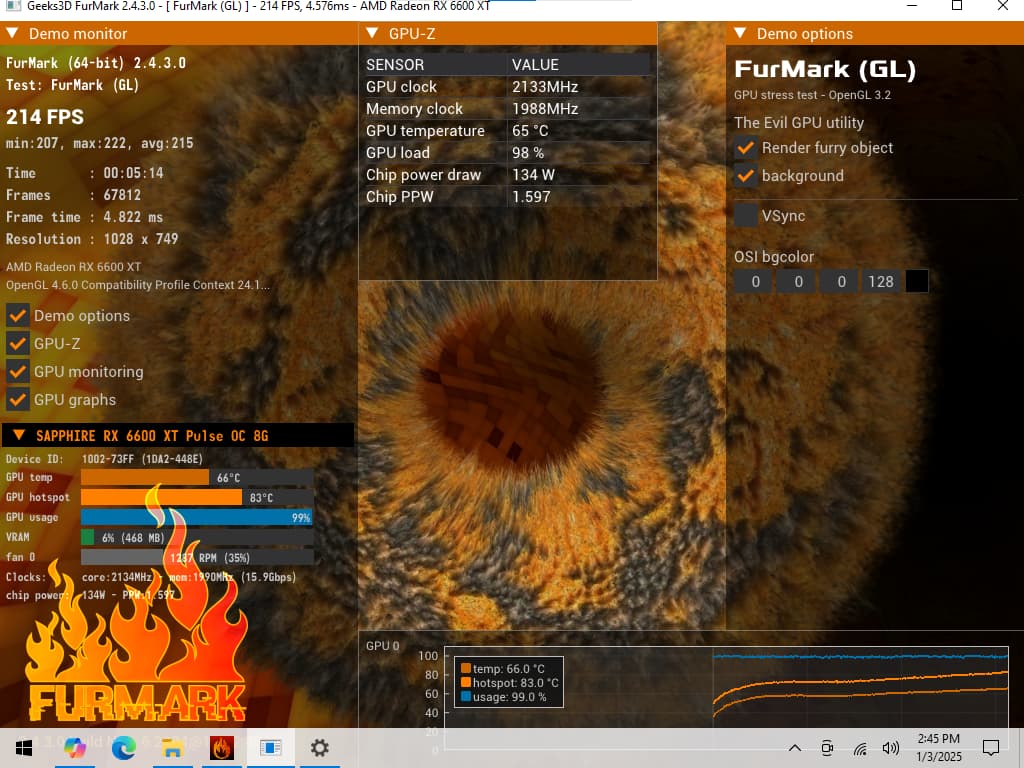Collapse the Demo monitor panel
The image size is (1024, 768).
pos(12,33)
